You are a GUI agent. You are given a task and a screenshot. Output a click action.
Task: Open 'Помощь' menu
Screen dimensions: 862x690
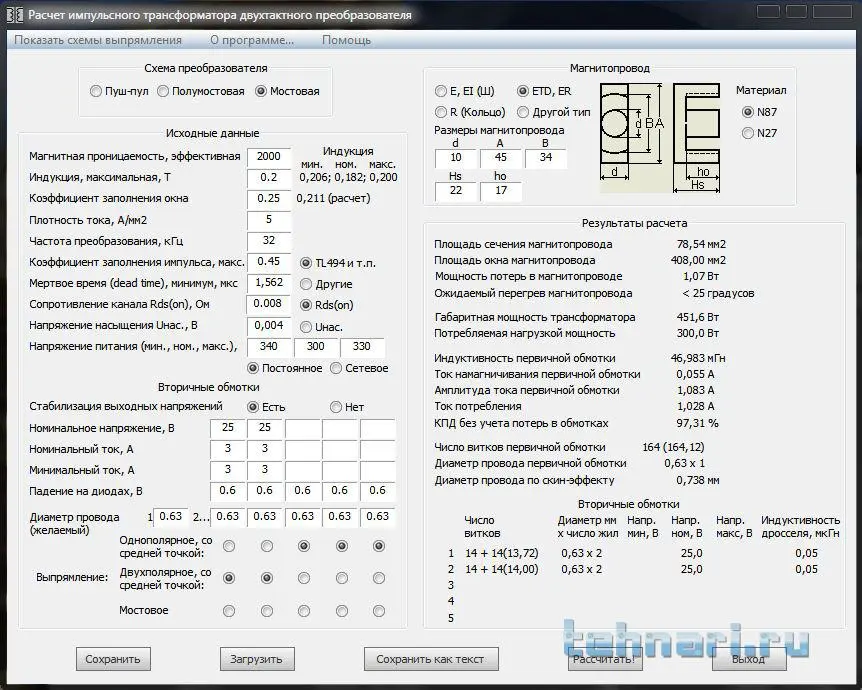tap(346, 40)
